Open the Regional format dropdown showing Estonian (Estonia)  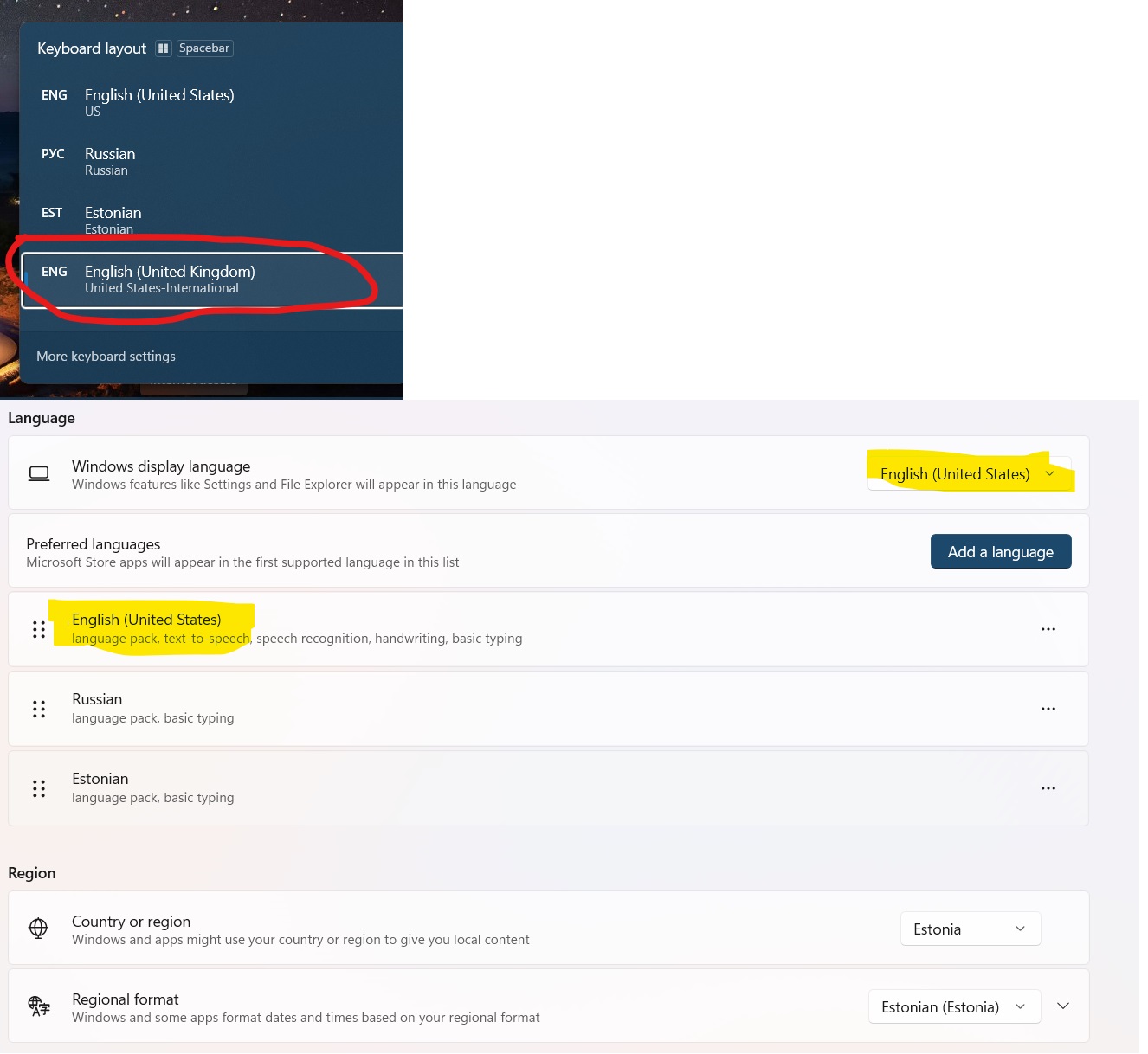953,1007
